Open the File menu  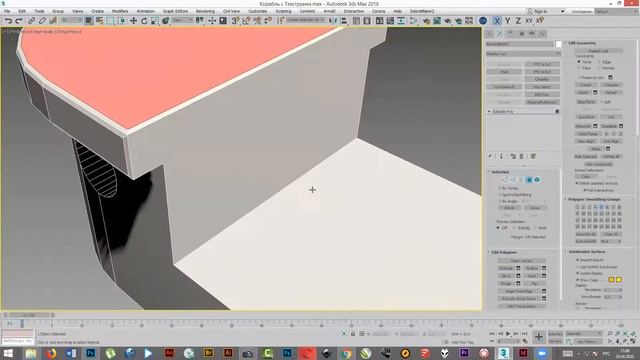(7, 11)
